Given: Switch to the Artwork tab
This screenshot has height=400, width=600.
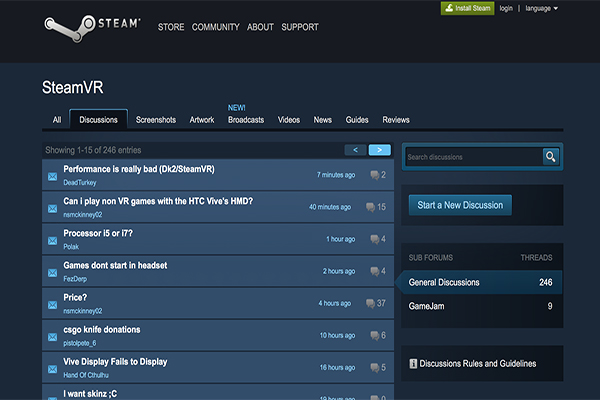Looking at the screenshot, I should pos(202,120).
